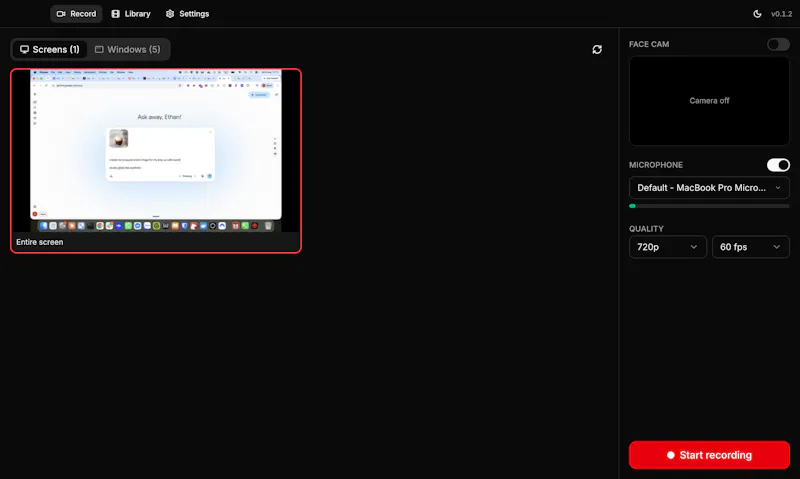Refresh the capture sources list

tap(597, 49)
